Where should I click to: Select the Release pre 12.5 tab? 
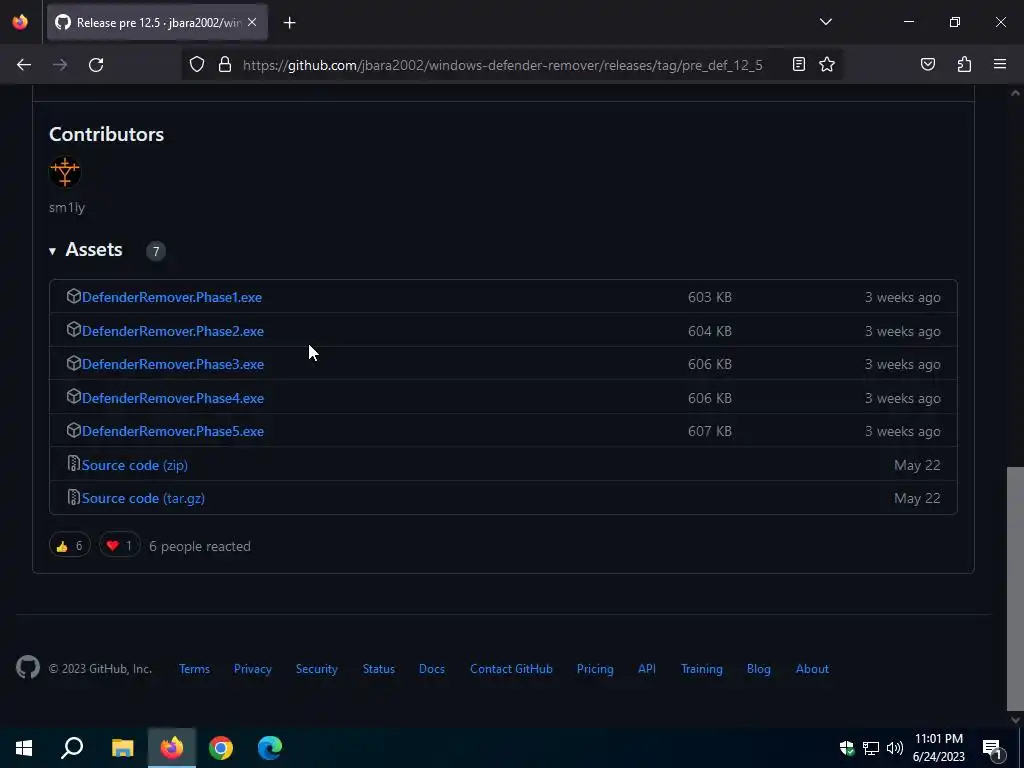click(x=157, y=23)
